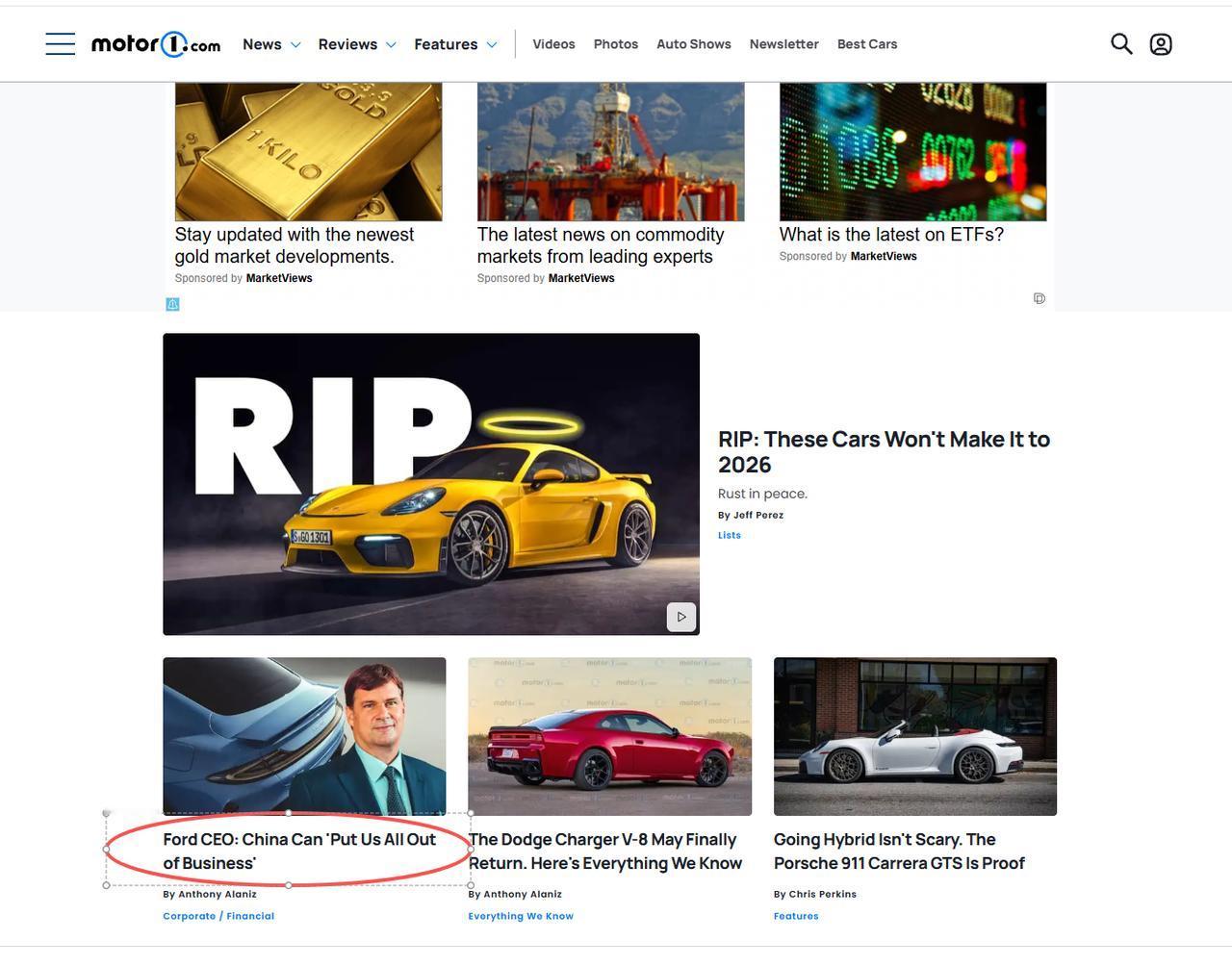Image resolution: width=1232 pixels, height=966 pixels.
Task: Open the gold bars ad thumbnail
Action: coord(308,151)
